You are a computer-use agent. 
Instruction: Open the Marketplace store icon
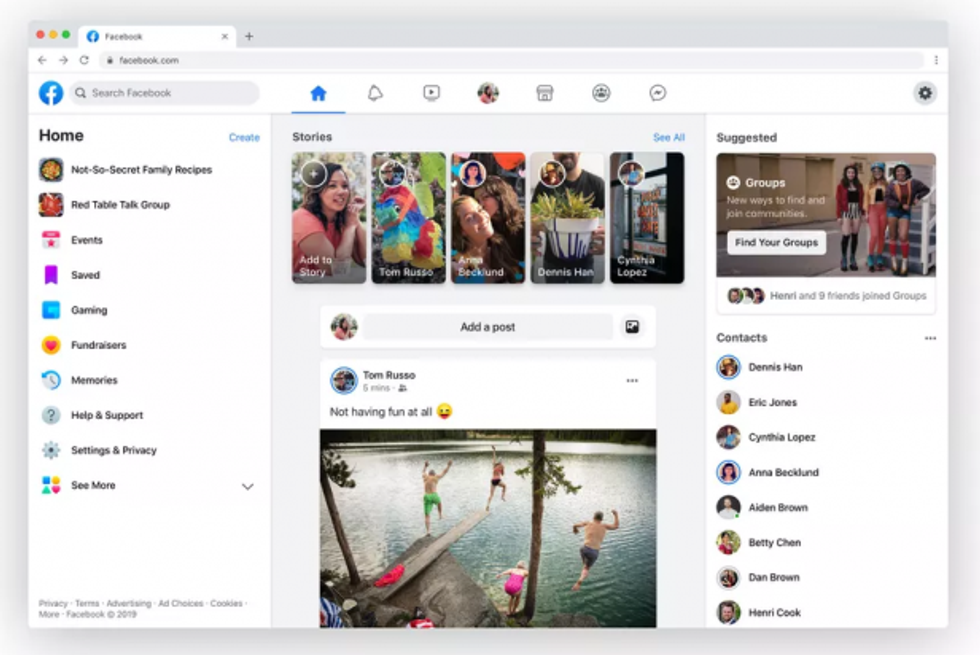(x=545, y=93)
